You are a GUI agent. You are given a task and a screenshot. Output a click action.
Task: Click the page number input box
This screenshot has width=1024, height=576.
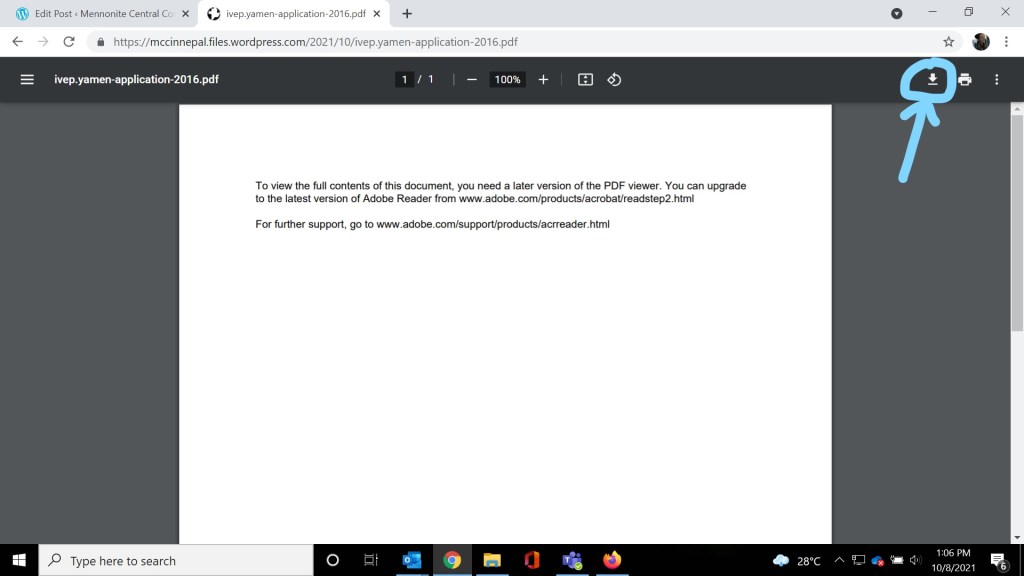[404, 79]
